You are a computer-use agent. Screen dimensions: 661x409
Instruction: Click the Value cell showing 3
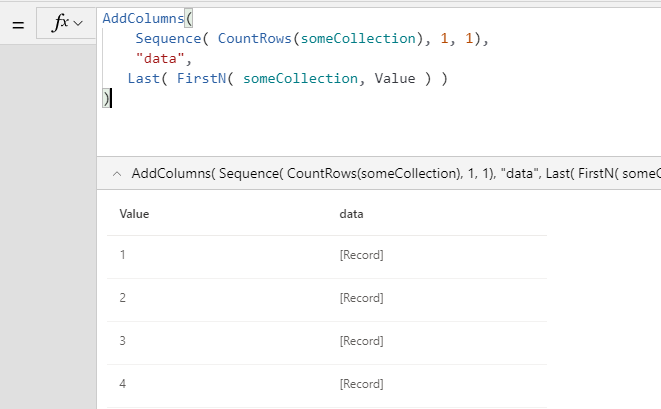(x=123, y=341)
